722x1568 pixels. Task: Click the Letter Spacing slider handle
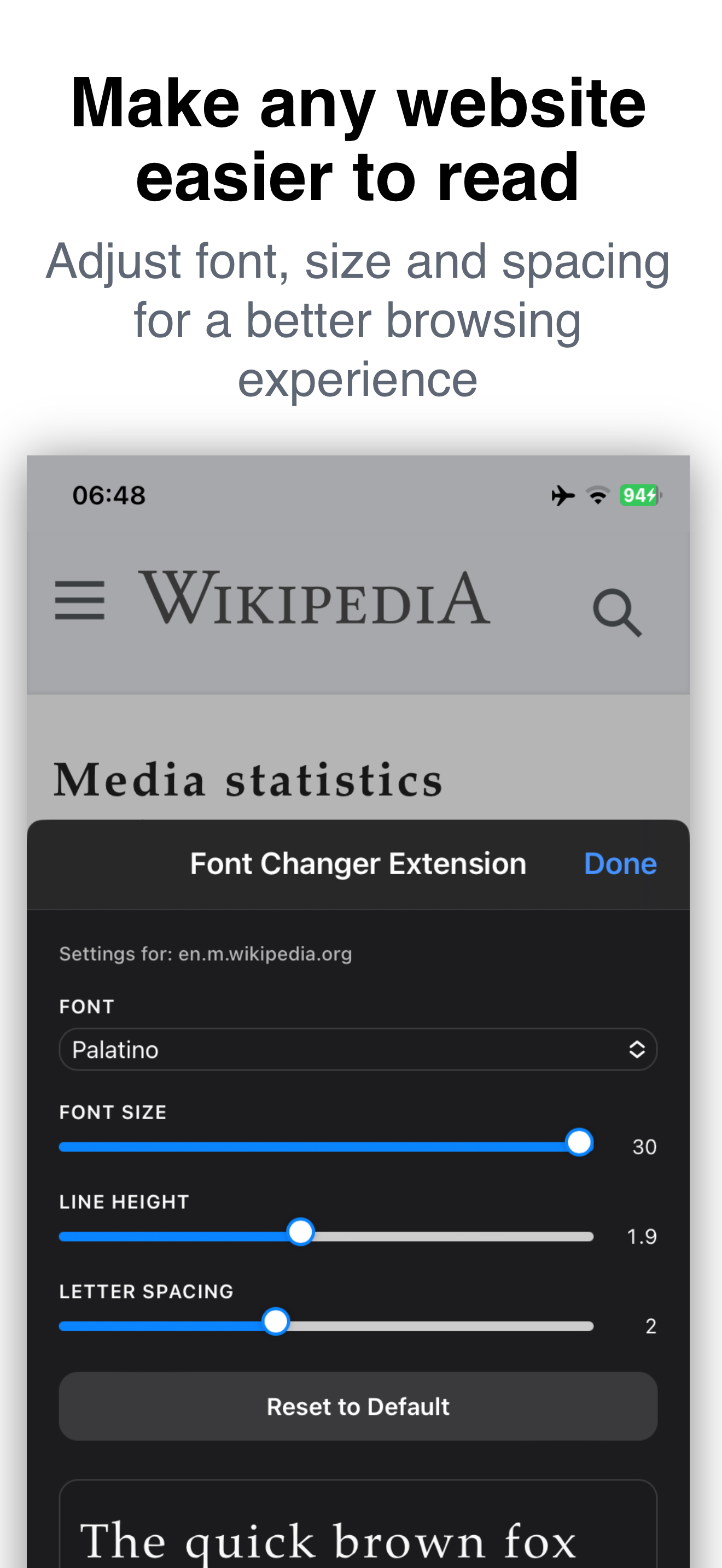pos(276,1321)
